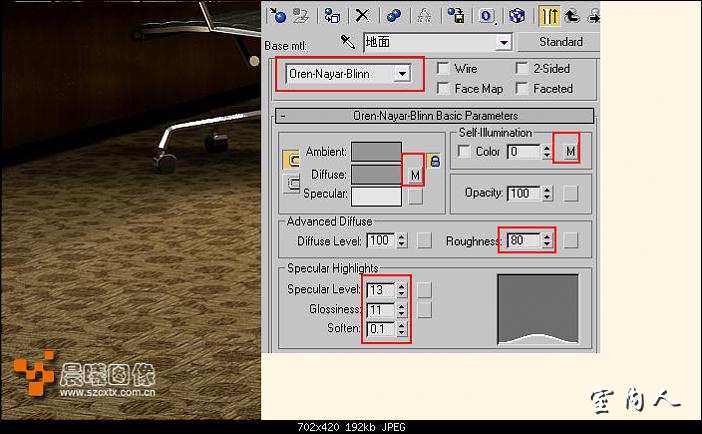This screenshot has height=434, width=702.
Task: Click the Ambient color swatch
Action: tap(376, 152)
